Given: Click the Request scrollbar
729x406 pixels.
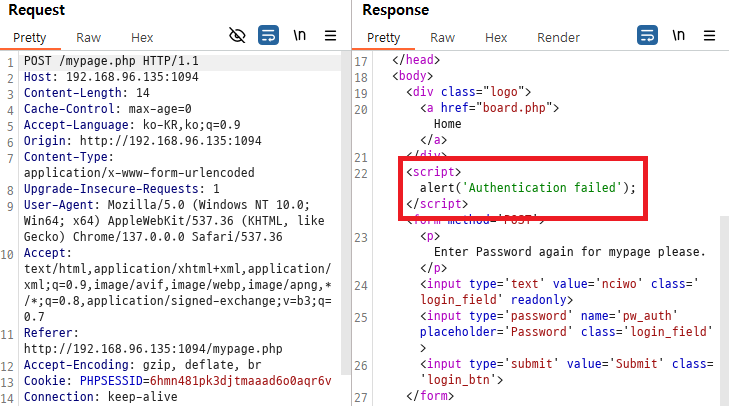Looking at the screenshot, I should 345,214.
